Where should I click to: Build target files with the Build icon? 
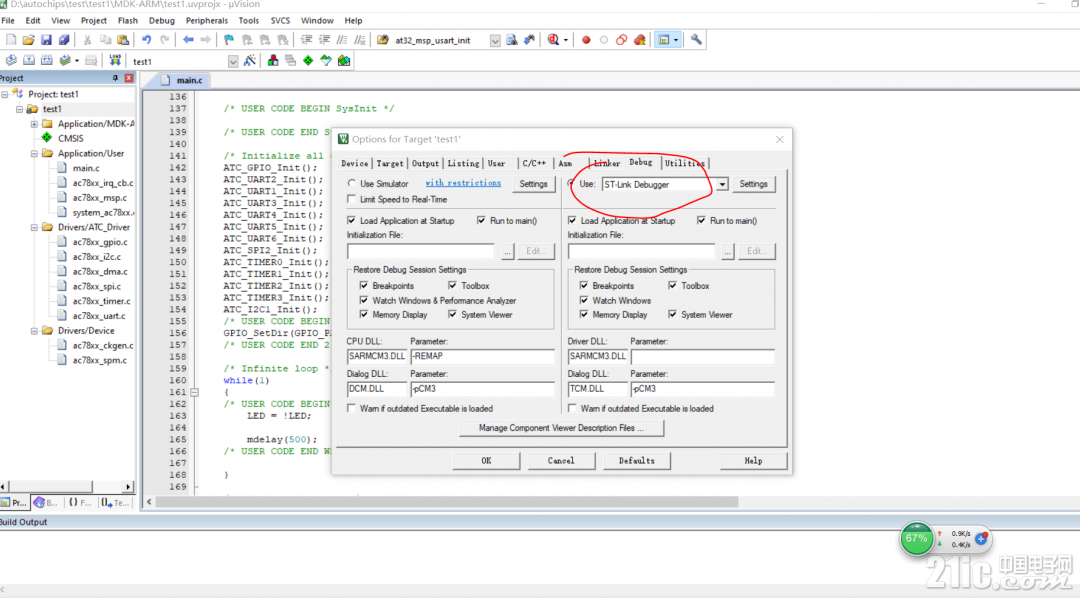(x=29, y=61)
